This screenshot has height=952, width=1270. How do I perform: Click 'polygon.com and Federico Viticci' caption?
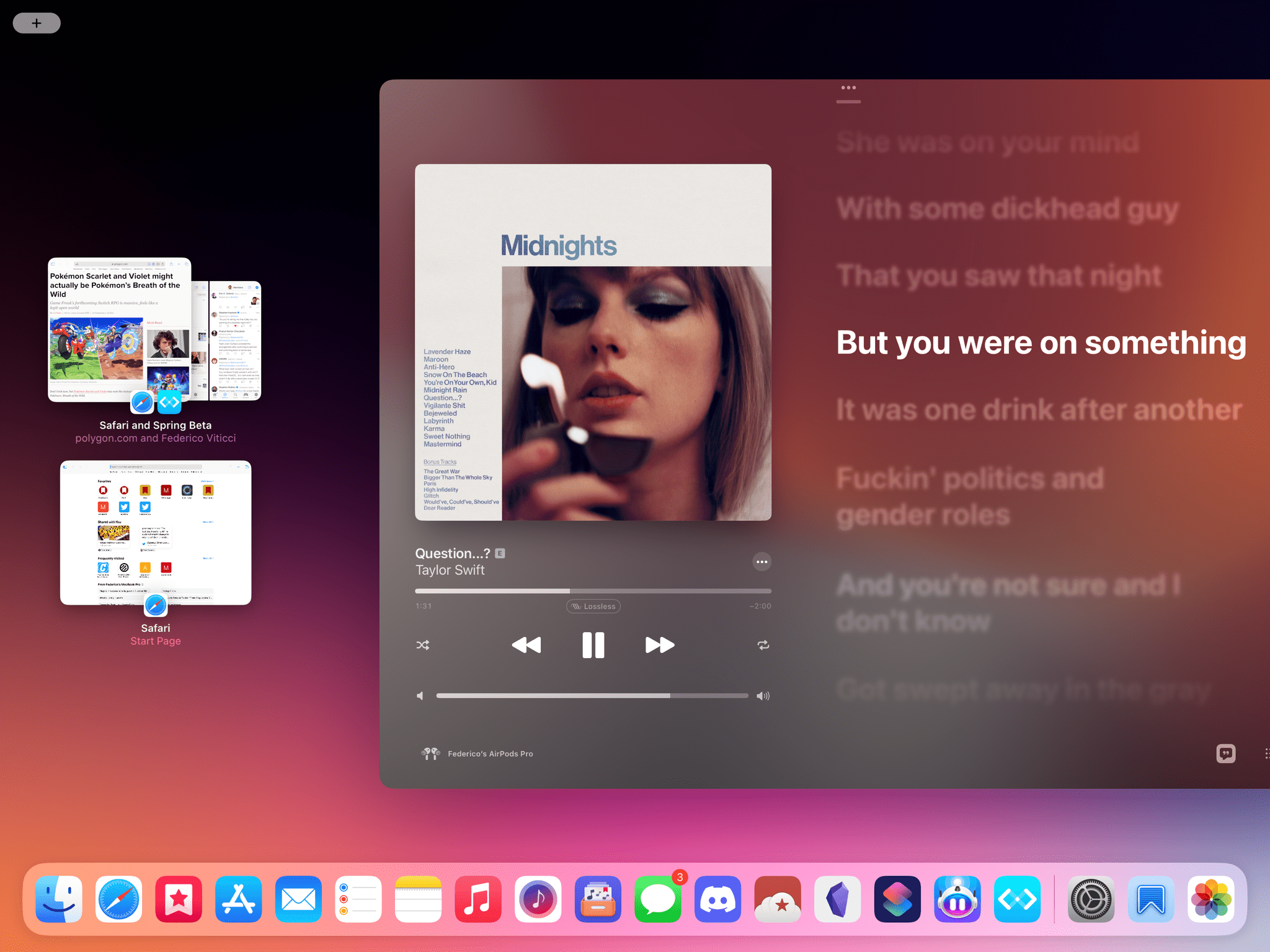coord(156,438)
